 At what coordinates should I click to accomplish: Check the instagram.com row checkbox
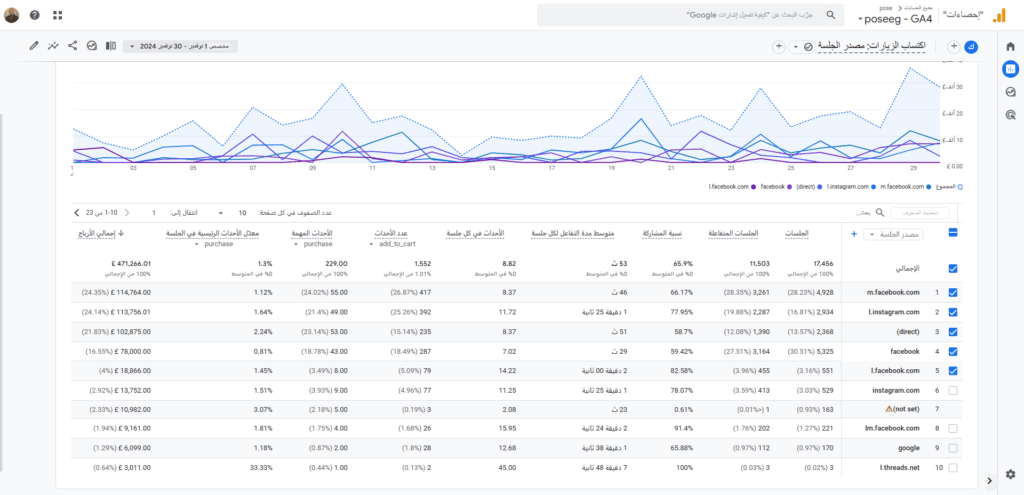(952, 390)
